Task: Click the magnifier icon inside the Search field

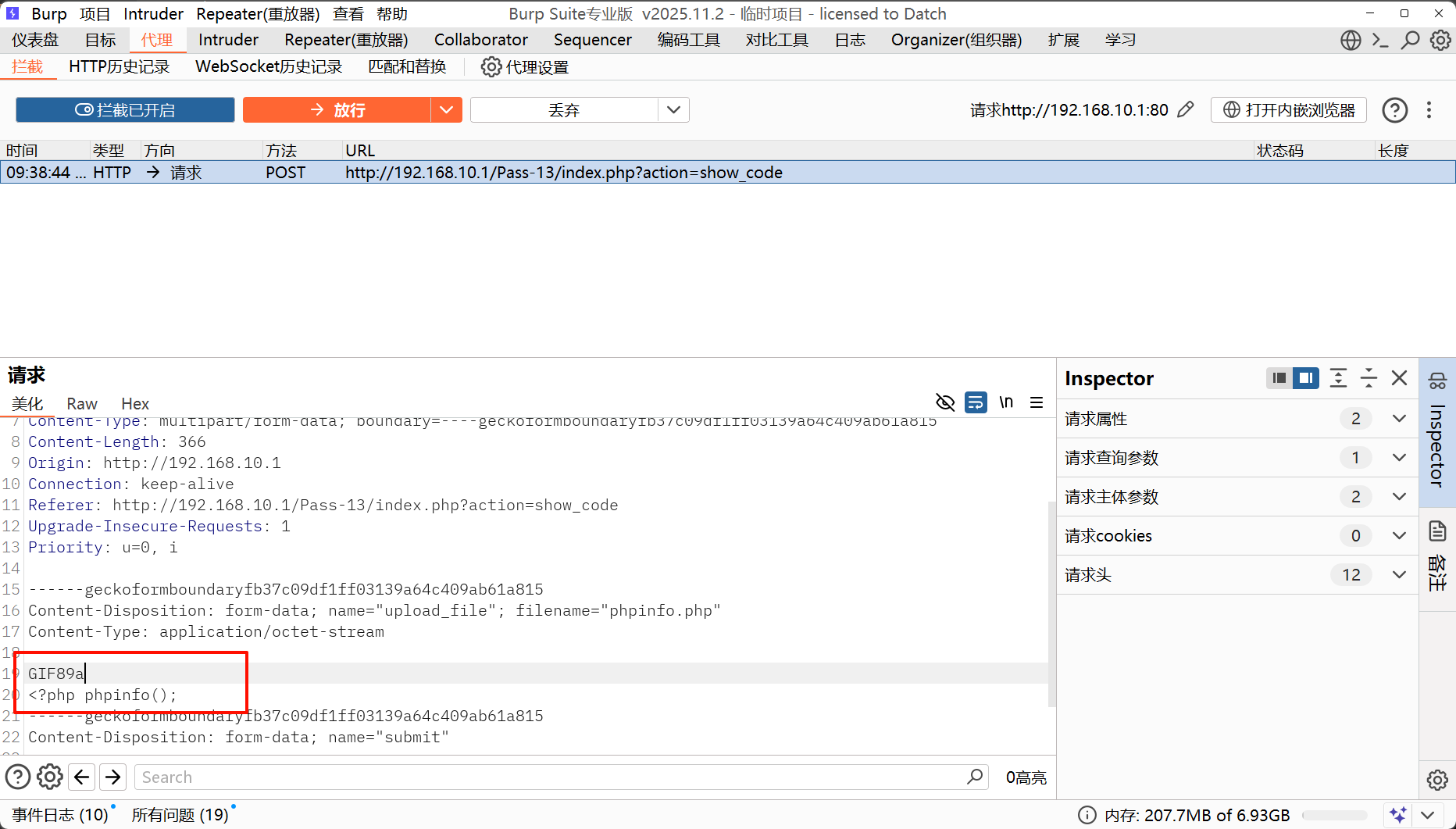Action: tap(975, 777)
